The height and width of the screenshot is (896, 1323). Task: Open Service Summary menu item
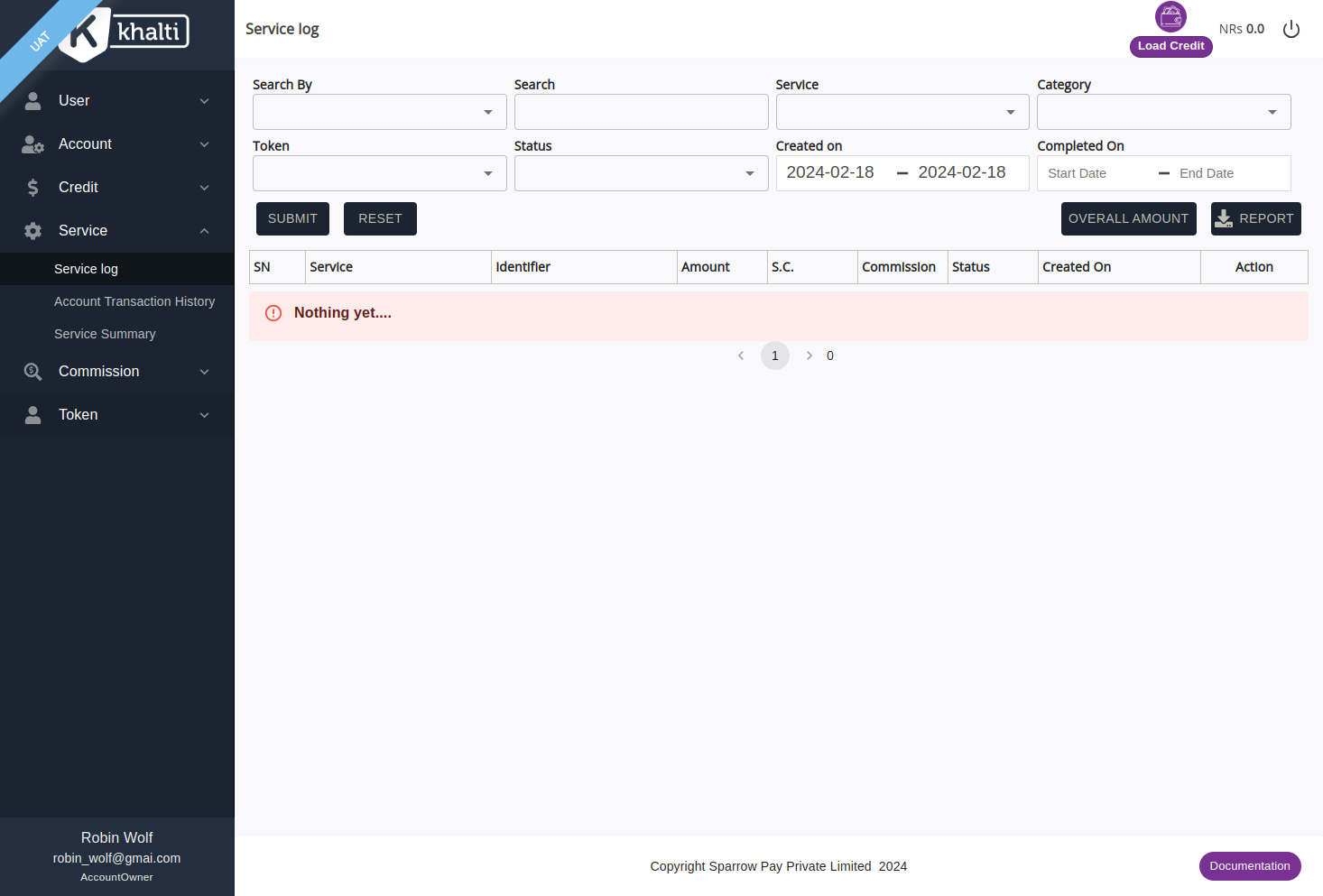click(117, 334)
